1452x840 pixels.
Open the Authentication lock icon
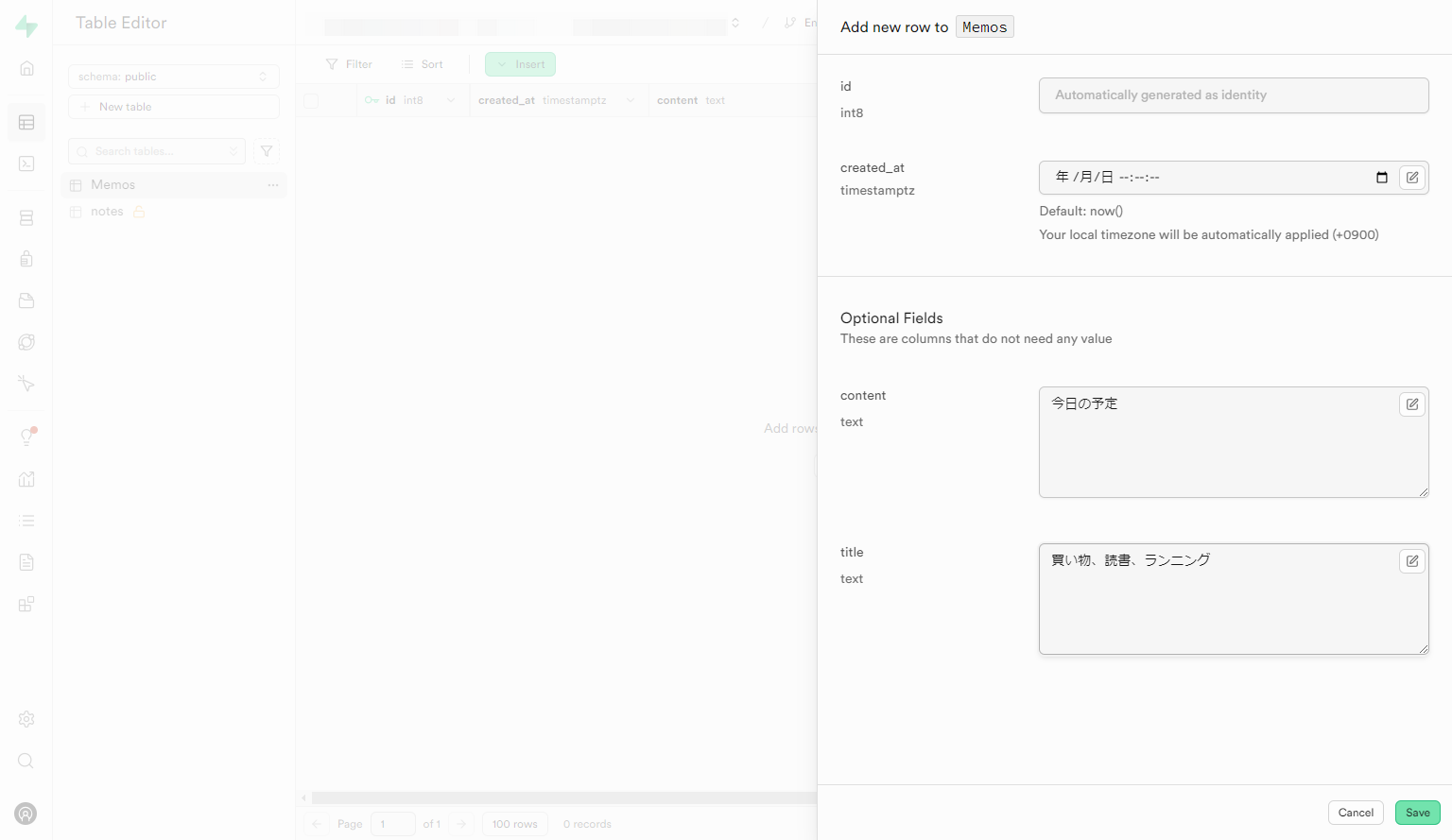(26, 259)
